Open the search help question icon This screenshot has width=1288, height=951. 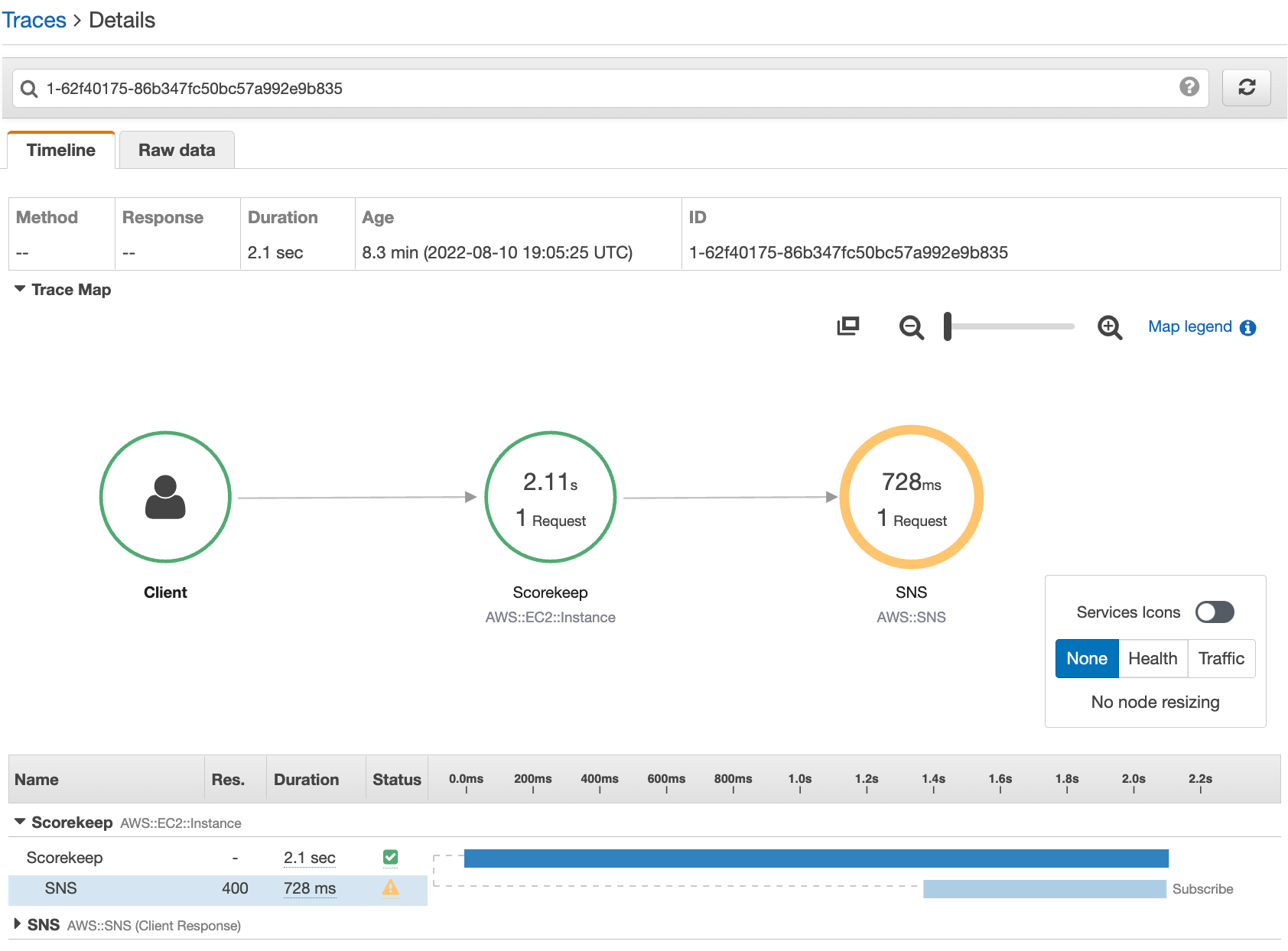coord(1189,87)
